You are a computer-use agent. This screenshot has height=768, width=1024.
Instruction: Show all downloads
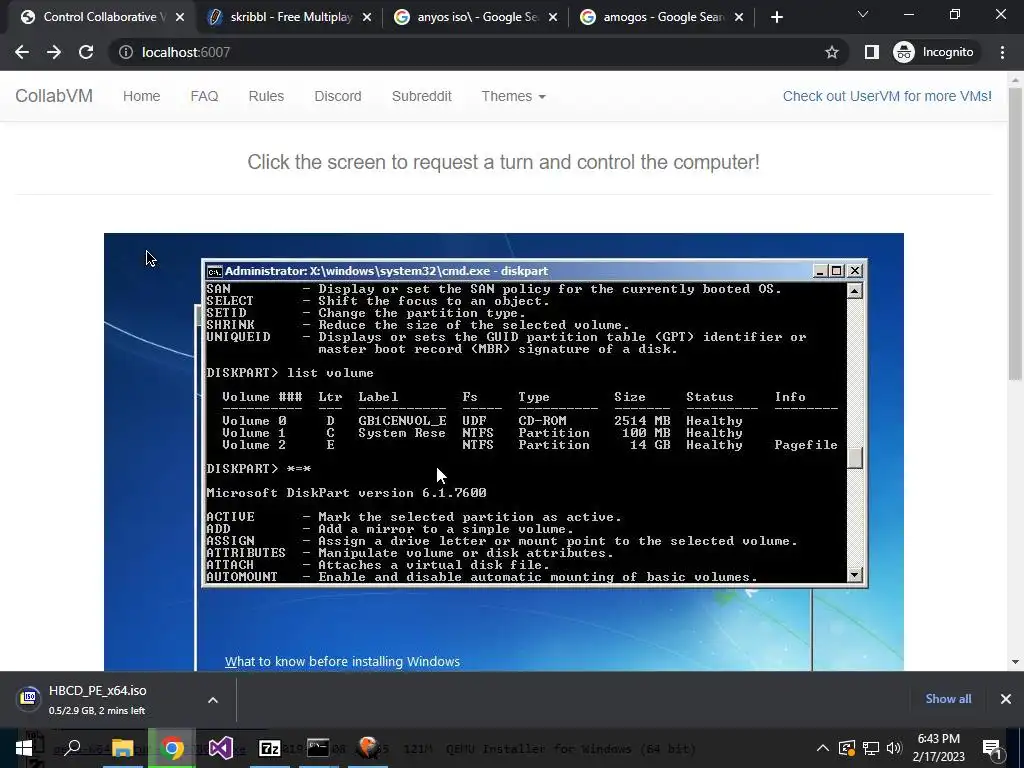[x=948, y=699]
